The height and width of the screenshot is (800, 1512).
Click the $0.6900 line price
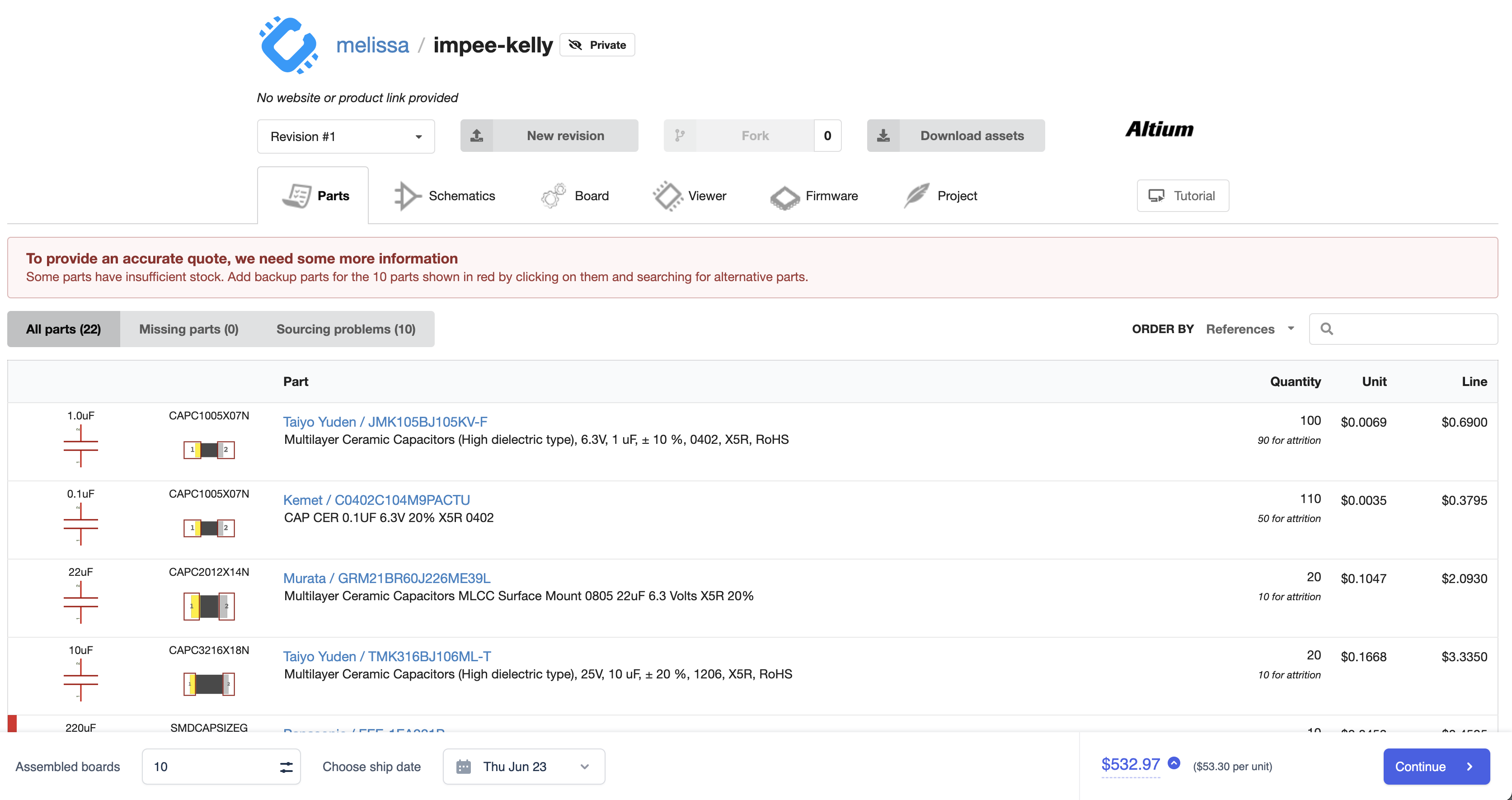point(1464,422)
